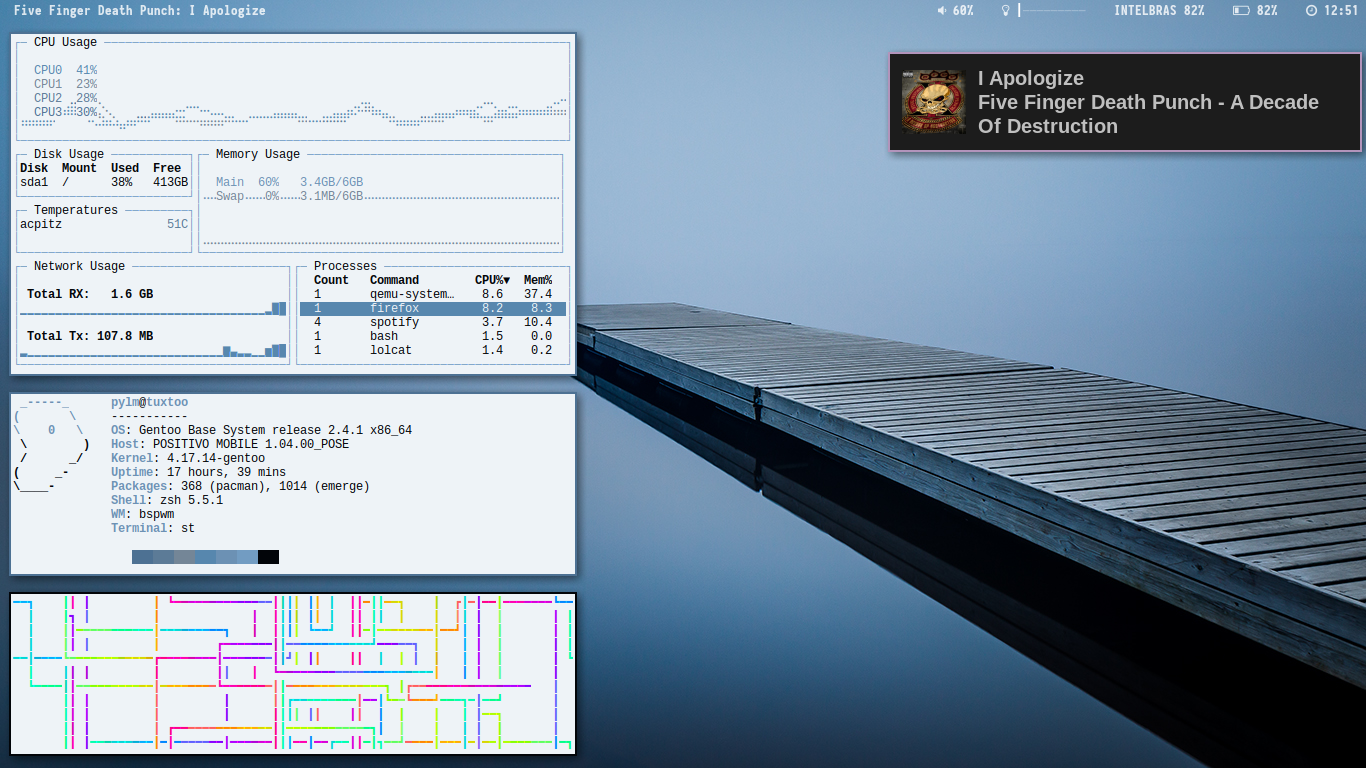Click the black color block in the neofetch palette
This screenshot has width=1366, height=768.
(268, 557)
